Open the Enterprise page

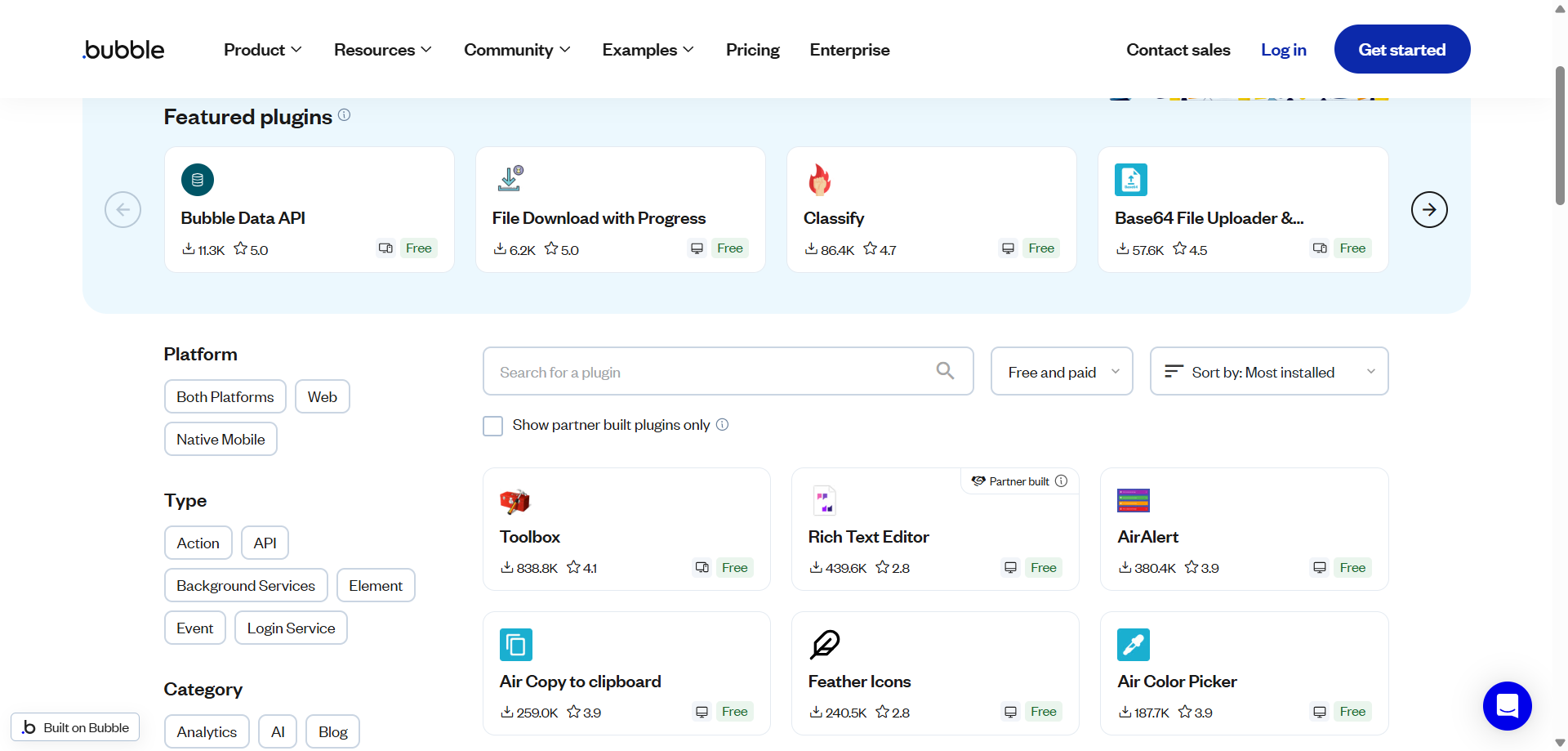coord(849,50)
